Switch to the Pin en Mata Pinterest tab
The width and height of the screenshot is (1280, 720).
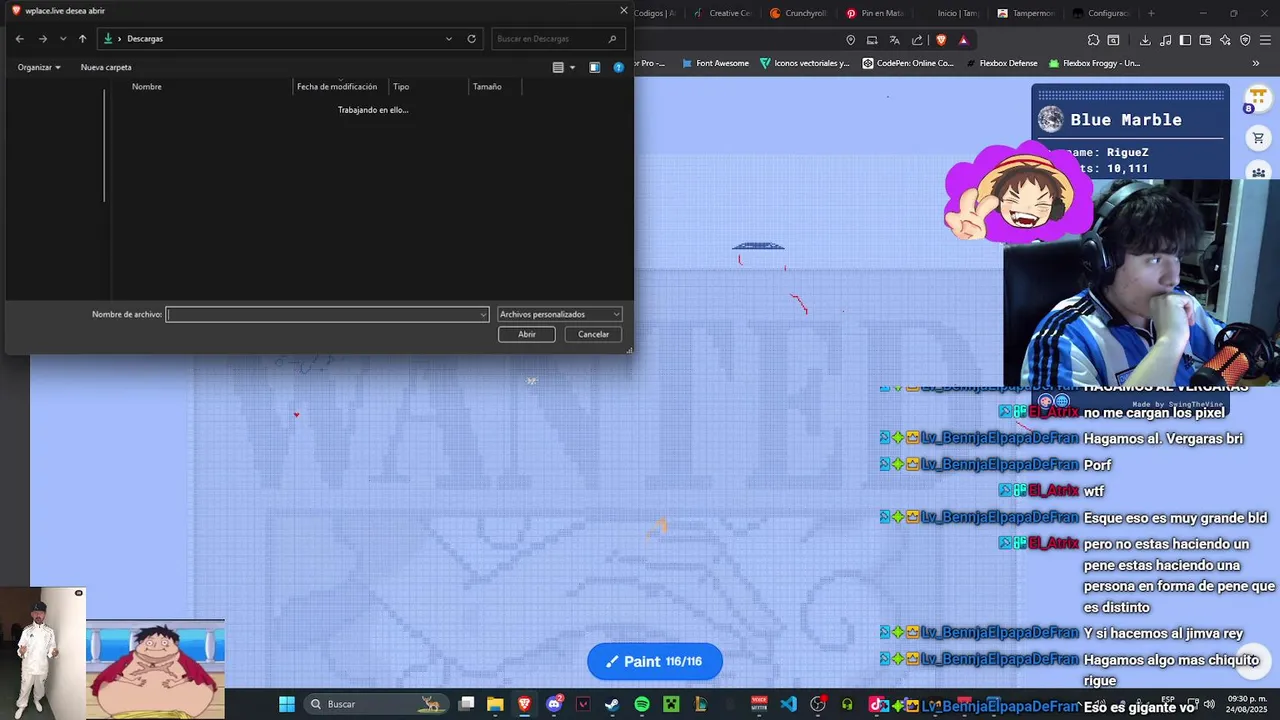[873, 13]
